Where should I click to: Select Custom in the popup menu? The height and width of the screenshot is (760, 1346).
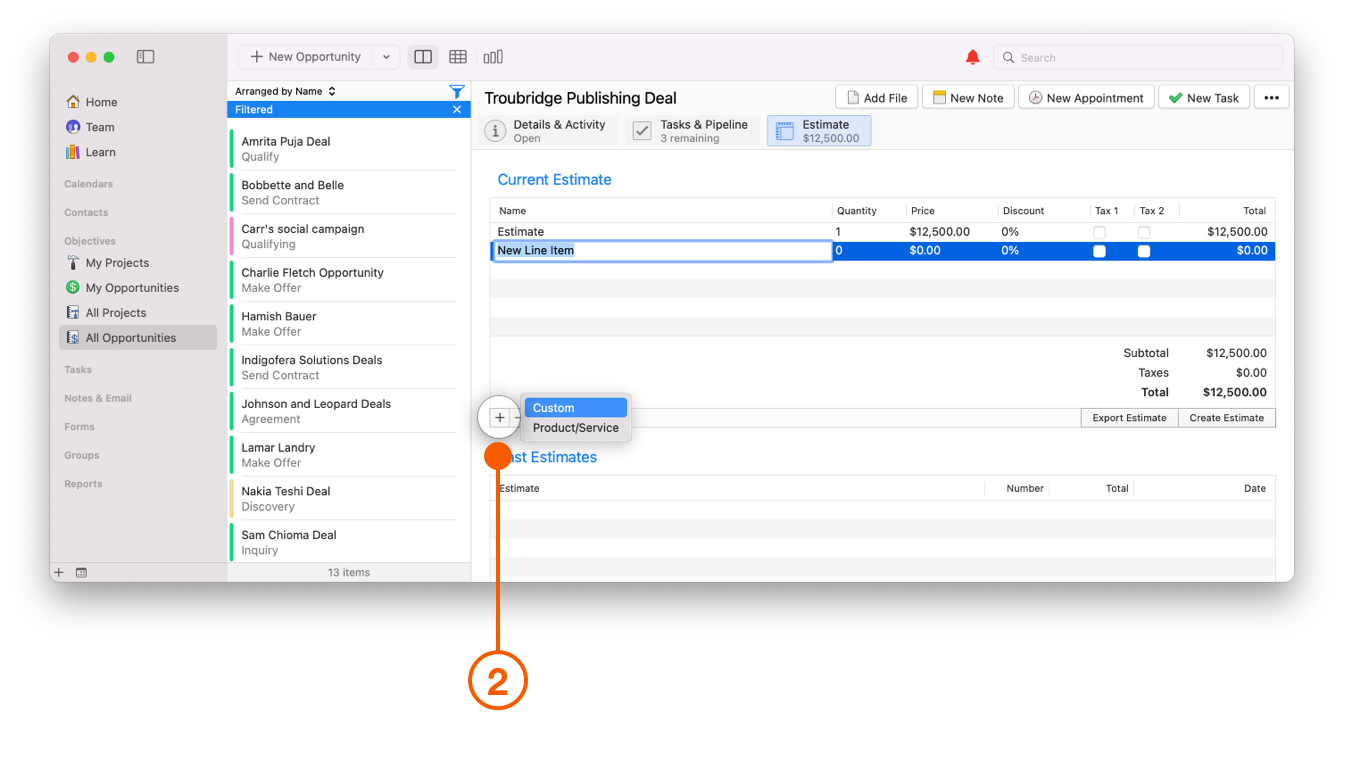pos(575,408)
